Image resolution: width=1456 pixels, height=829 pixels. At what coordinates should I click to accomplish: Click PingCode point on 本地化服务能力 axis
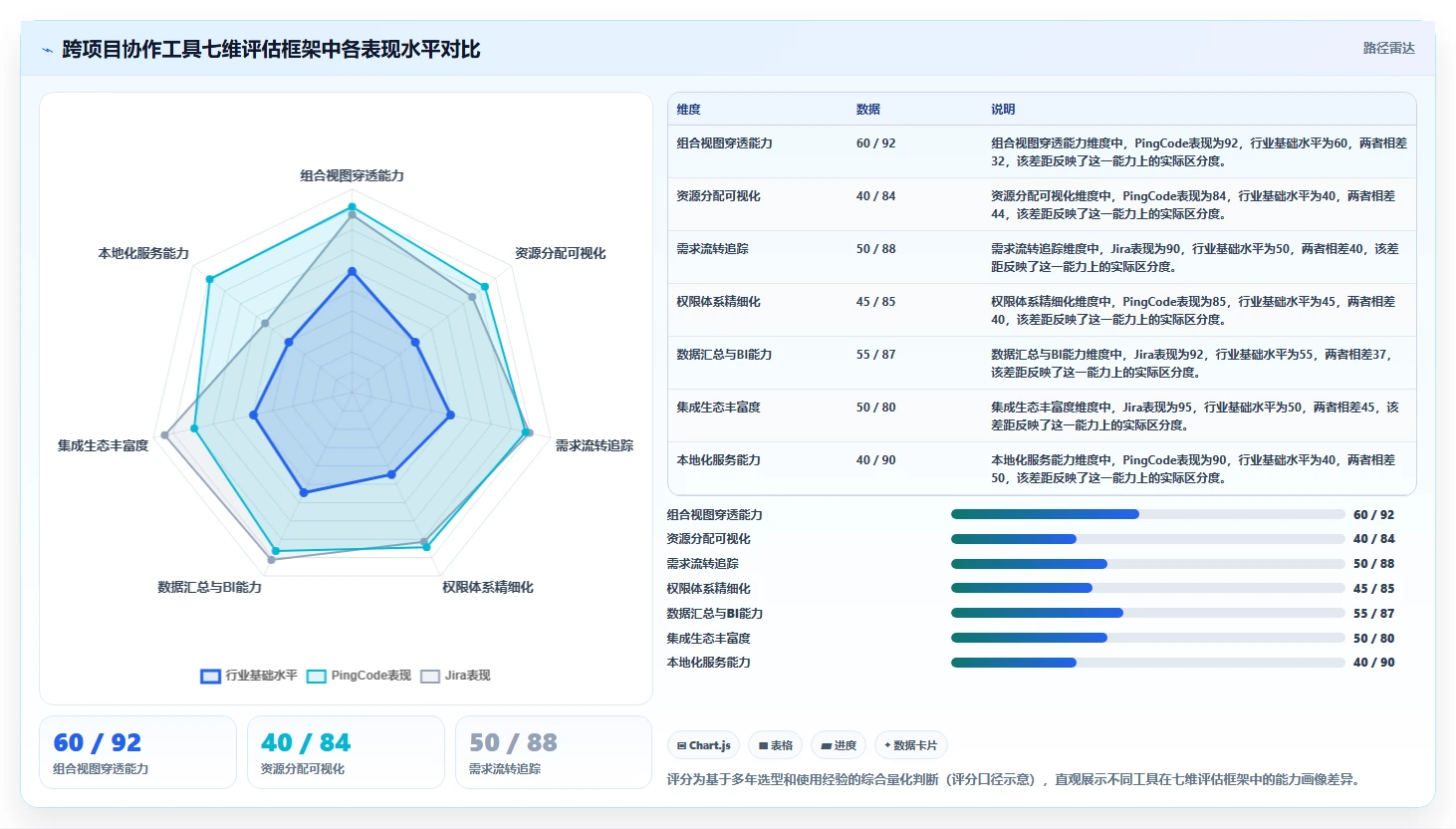(x=209, y=279)
